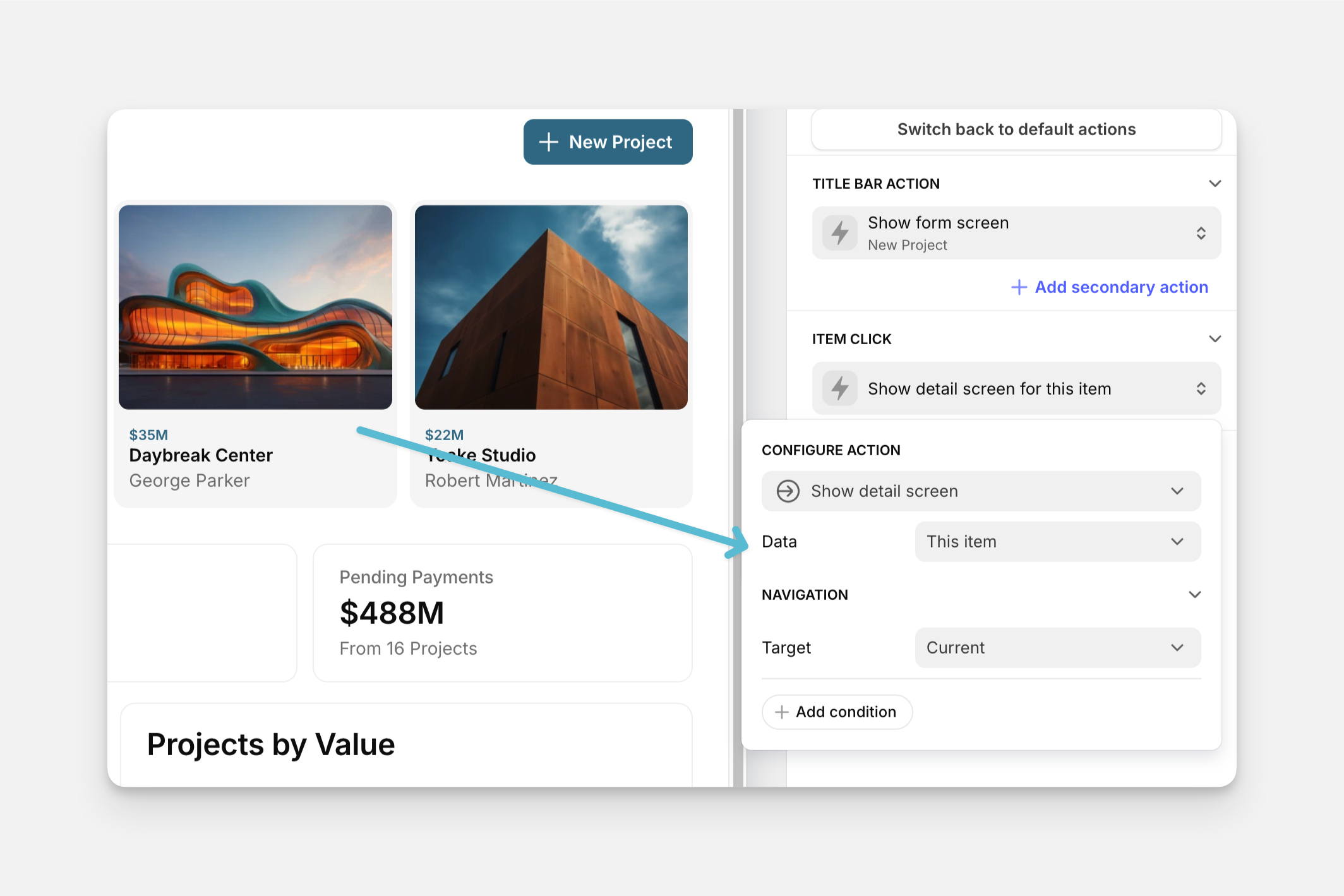Viewport: 1344px width, 896px height.
Task: Collapse the Navigation section chevron
Action: 1194,595
